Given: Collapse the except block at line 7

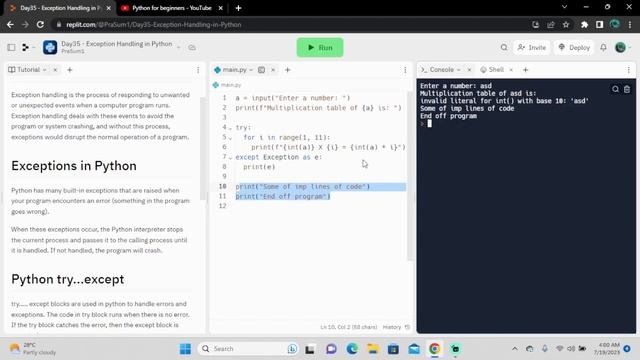Looking at the screenshot, I should pos(230,158).
